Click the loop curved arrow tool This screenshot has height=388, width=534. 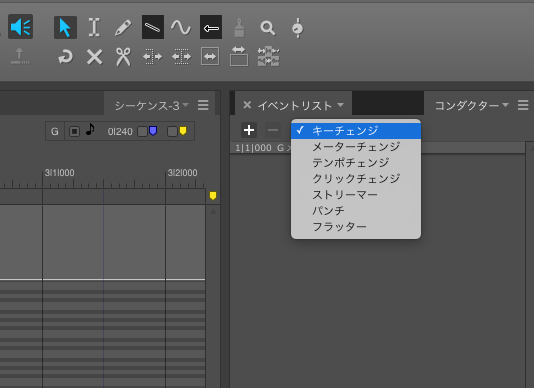point(65,57)
